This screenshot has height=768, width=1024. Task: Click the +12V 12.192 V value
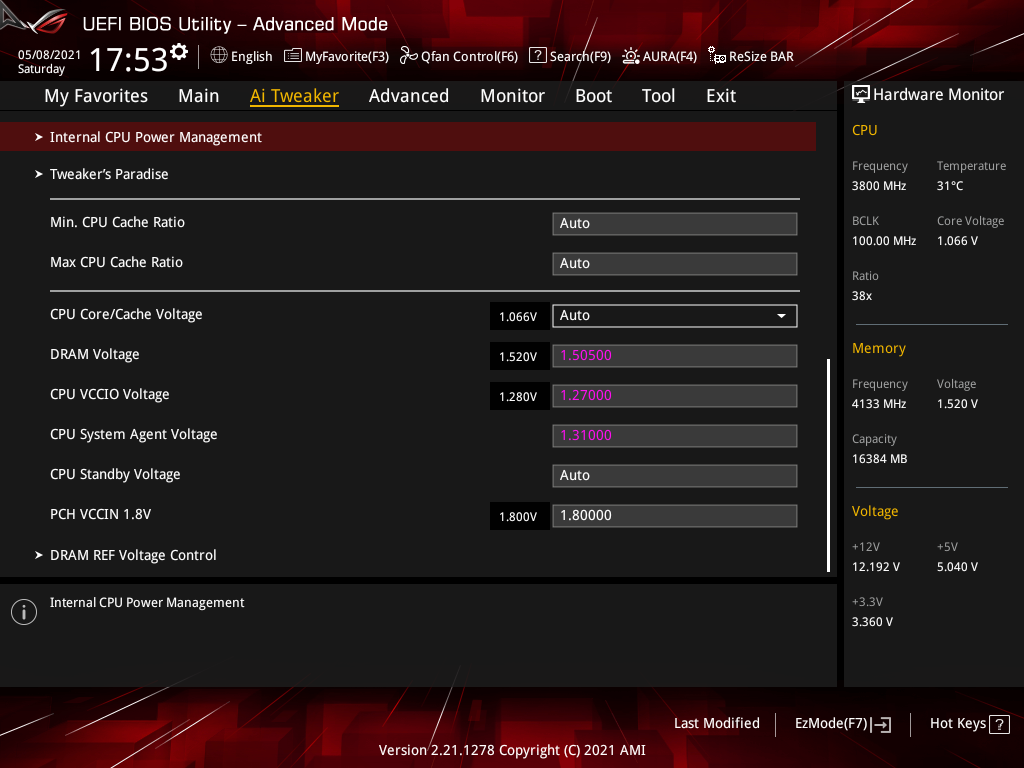pos(876,567)
